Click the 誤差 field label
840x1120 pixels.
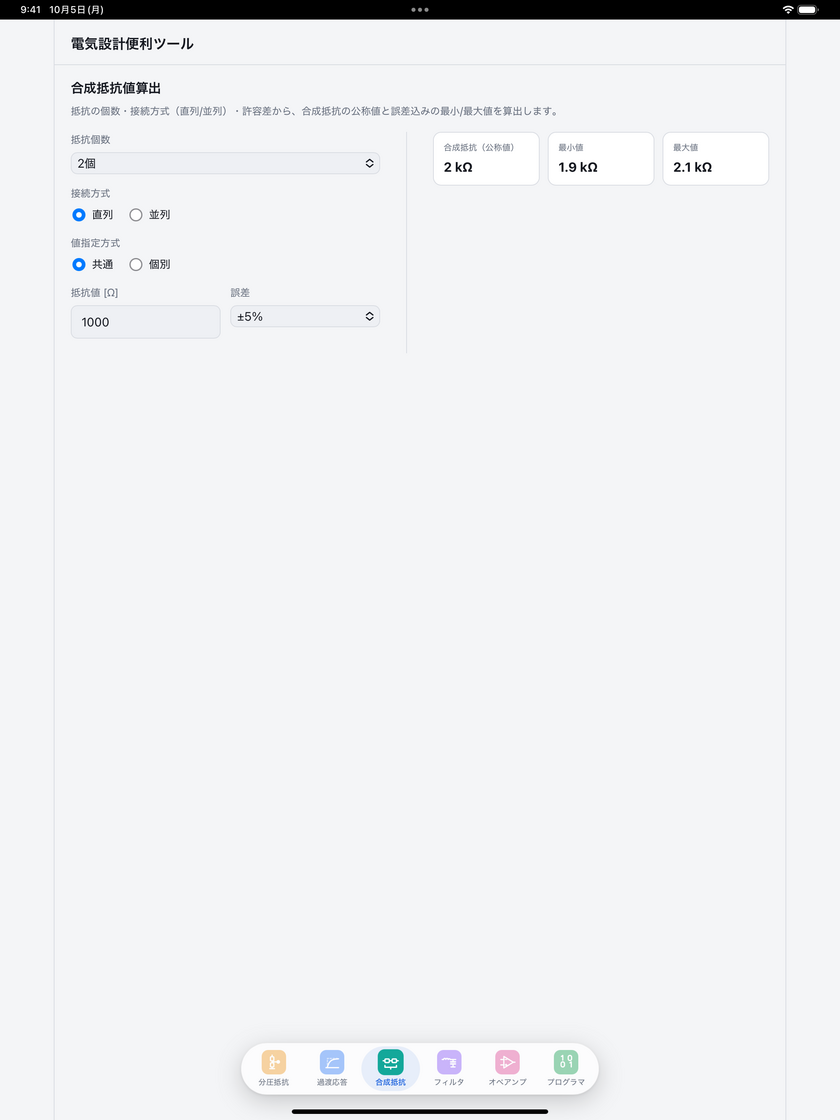pos(240,293)
